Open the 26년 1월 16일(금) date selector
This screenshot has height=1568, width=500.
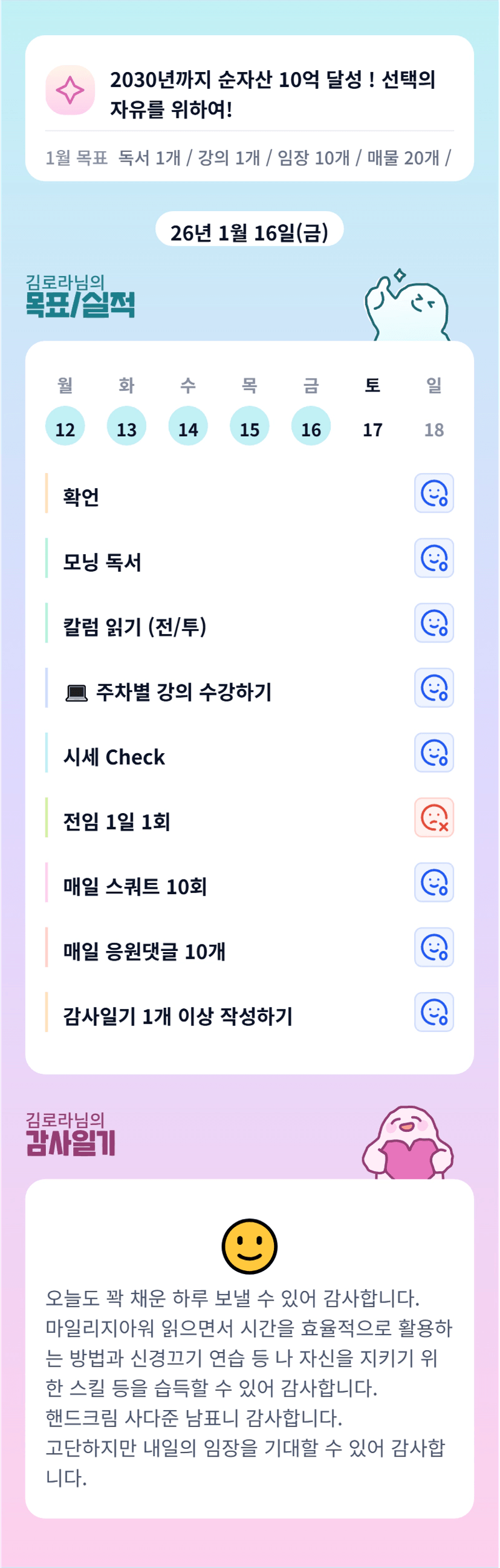coord(249,231)
